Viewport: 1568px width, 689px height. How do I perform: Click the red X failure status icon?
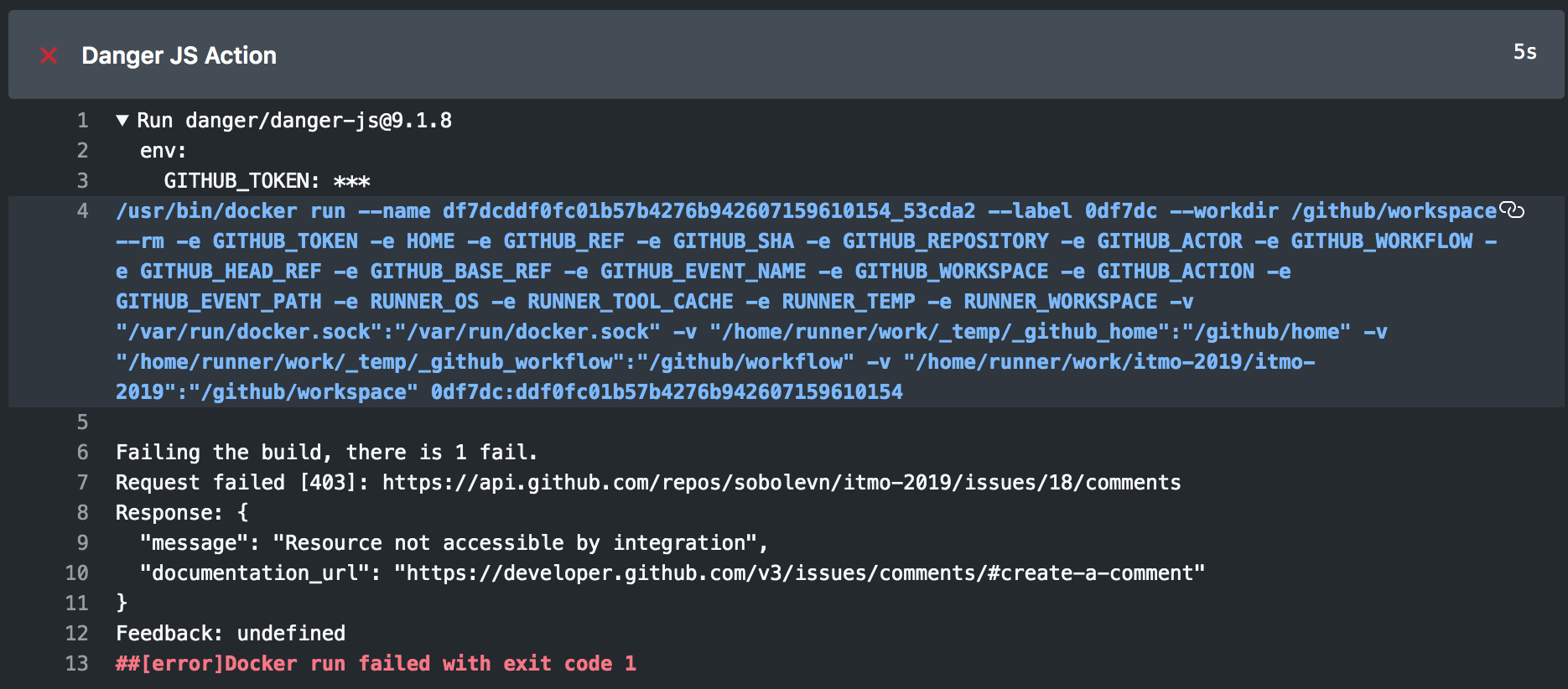click(x=49, y=55)
